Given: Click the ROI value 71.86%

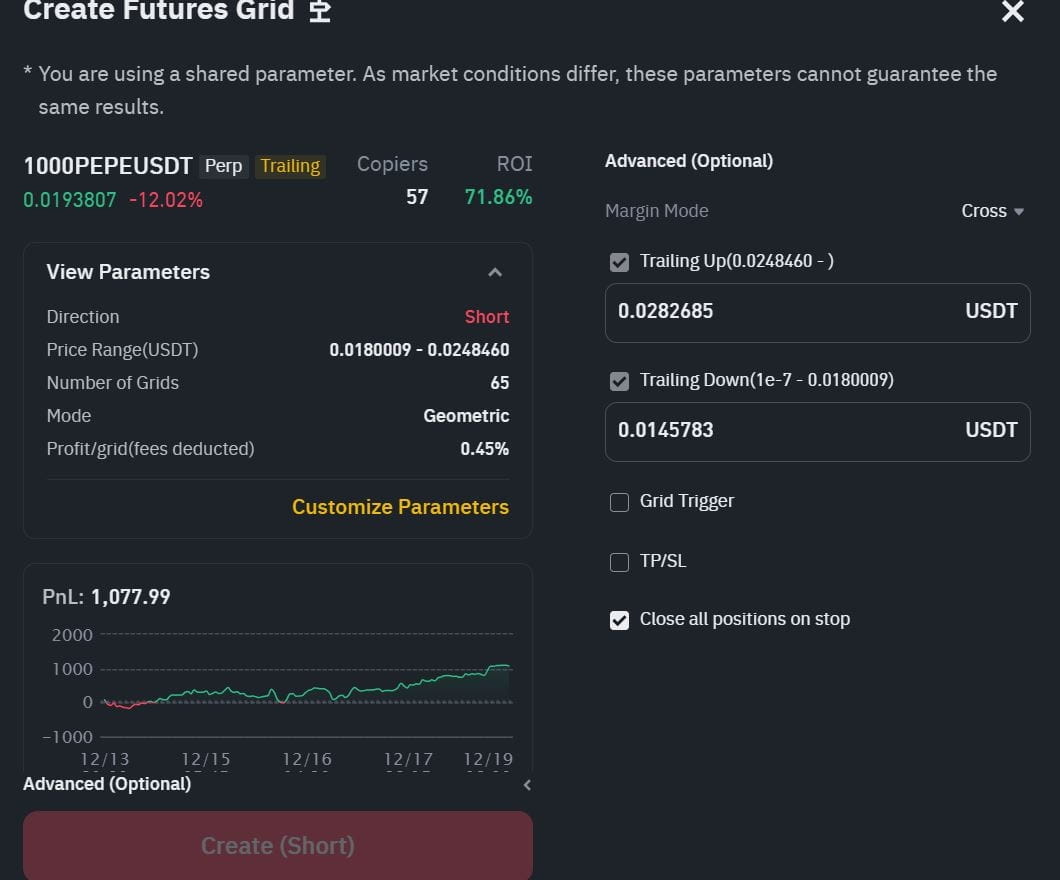Looking at the screenshot, I should (x=498, y=197).
